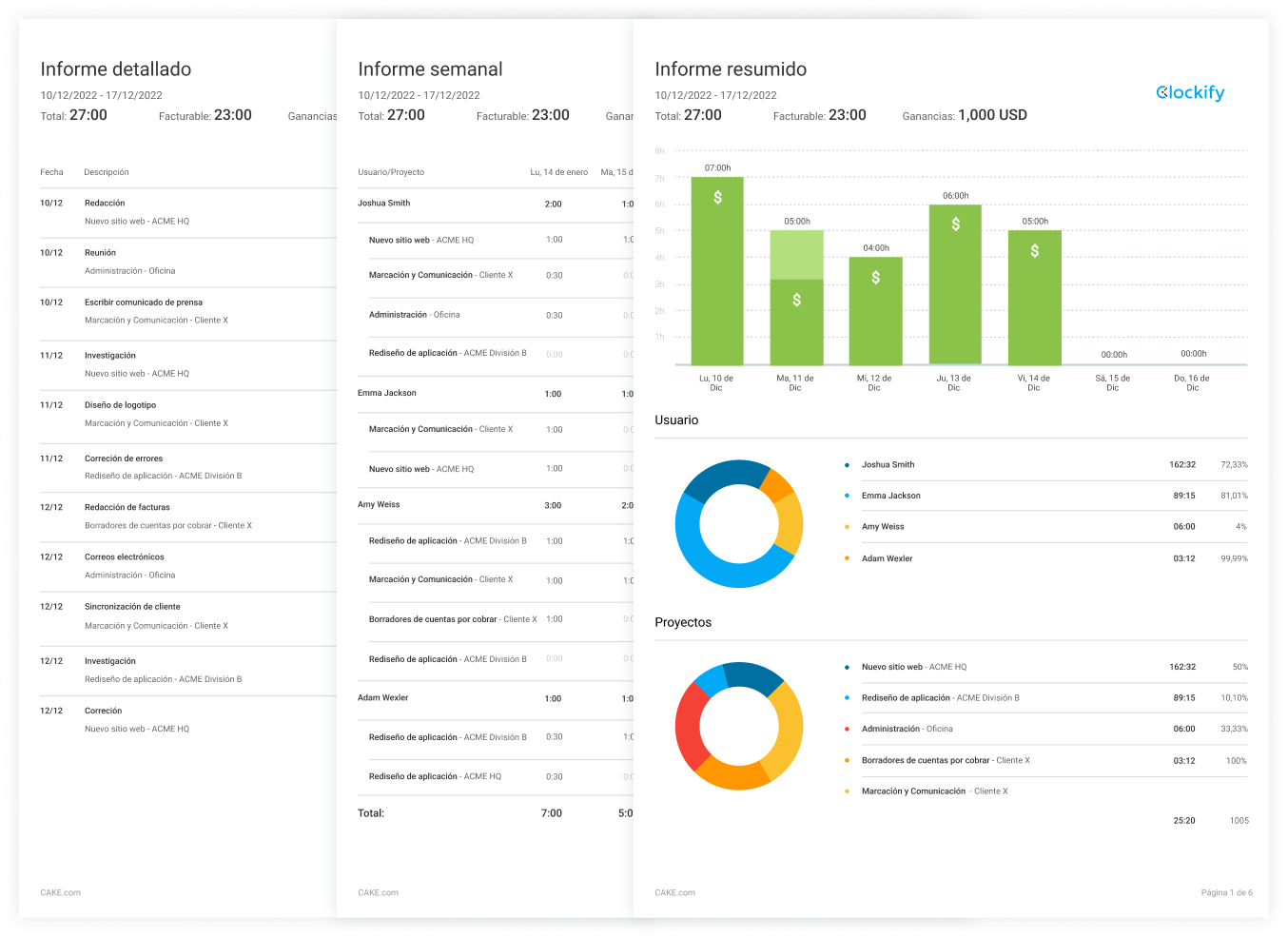This screenshot has width=1288, height=937.
Task: Click the Adam Wexler row in the weekly report
Action: [x=495, y=698]
